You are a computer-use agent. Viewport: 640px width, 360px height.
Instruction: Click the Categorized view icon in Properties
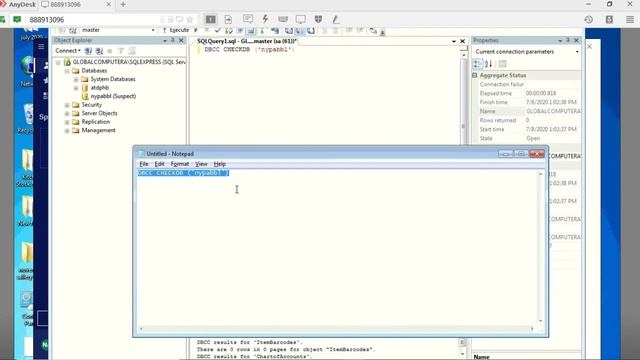(x=477, y=64)
